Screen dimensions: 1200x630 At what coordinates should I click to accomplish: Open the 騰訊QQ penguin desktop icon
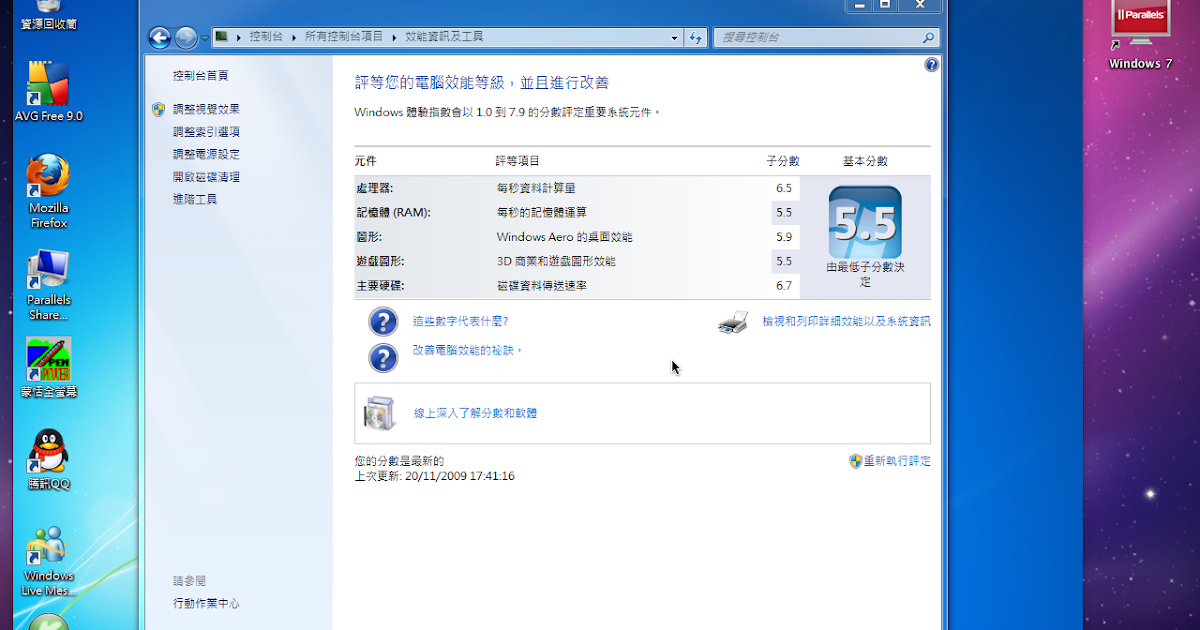click(x=48, y=459)
